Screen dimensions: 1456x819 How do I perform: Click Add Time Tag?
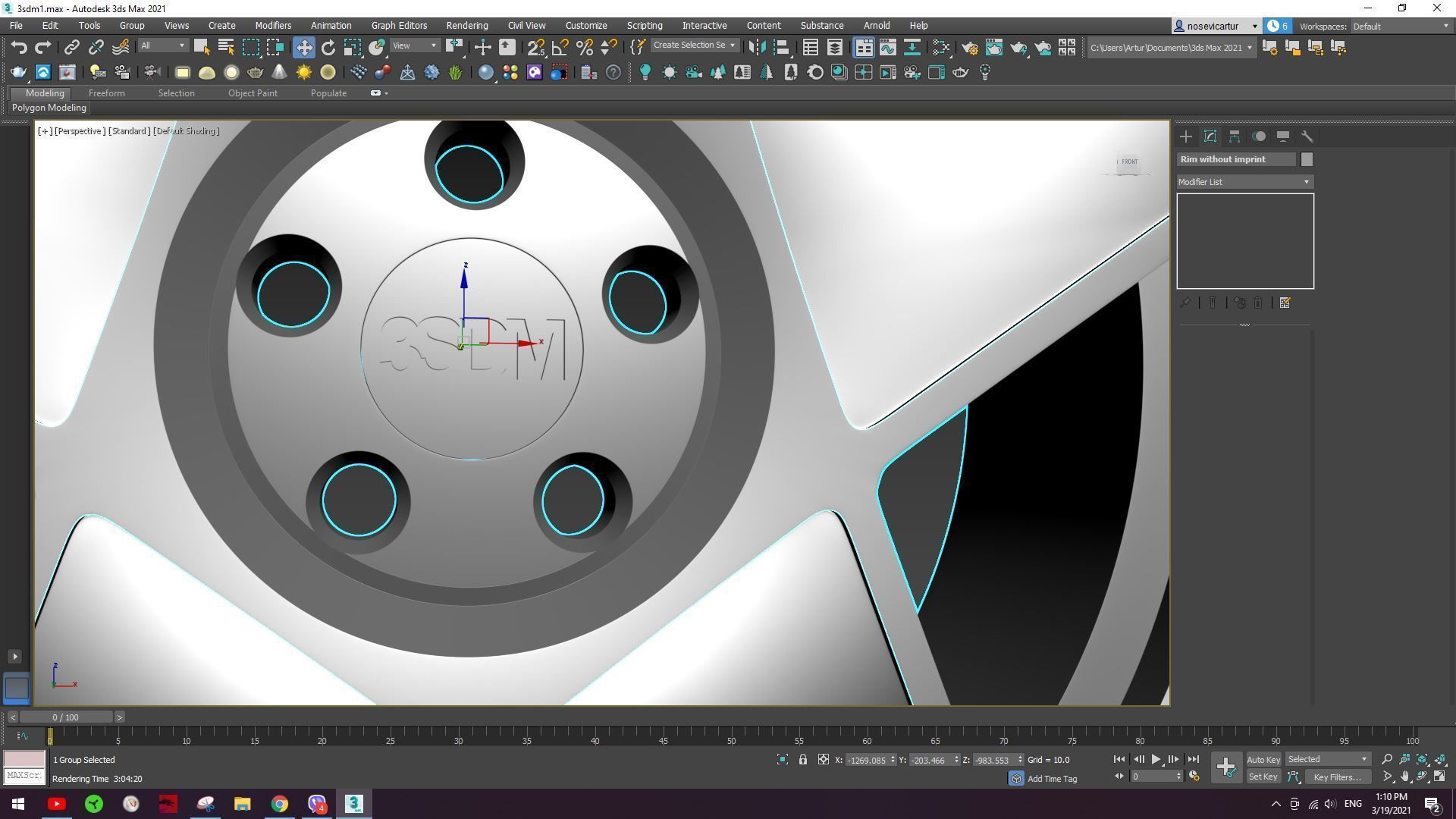point(1052,779)
